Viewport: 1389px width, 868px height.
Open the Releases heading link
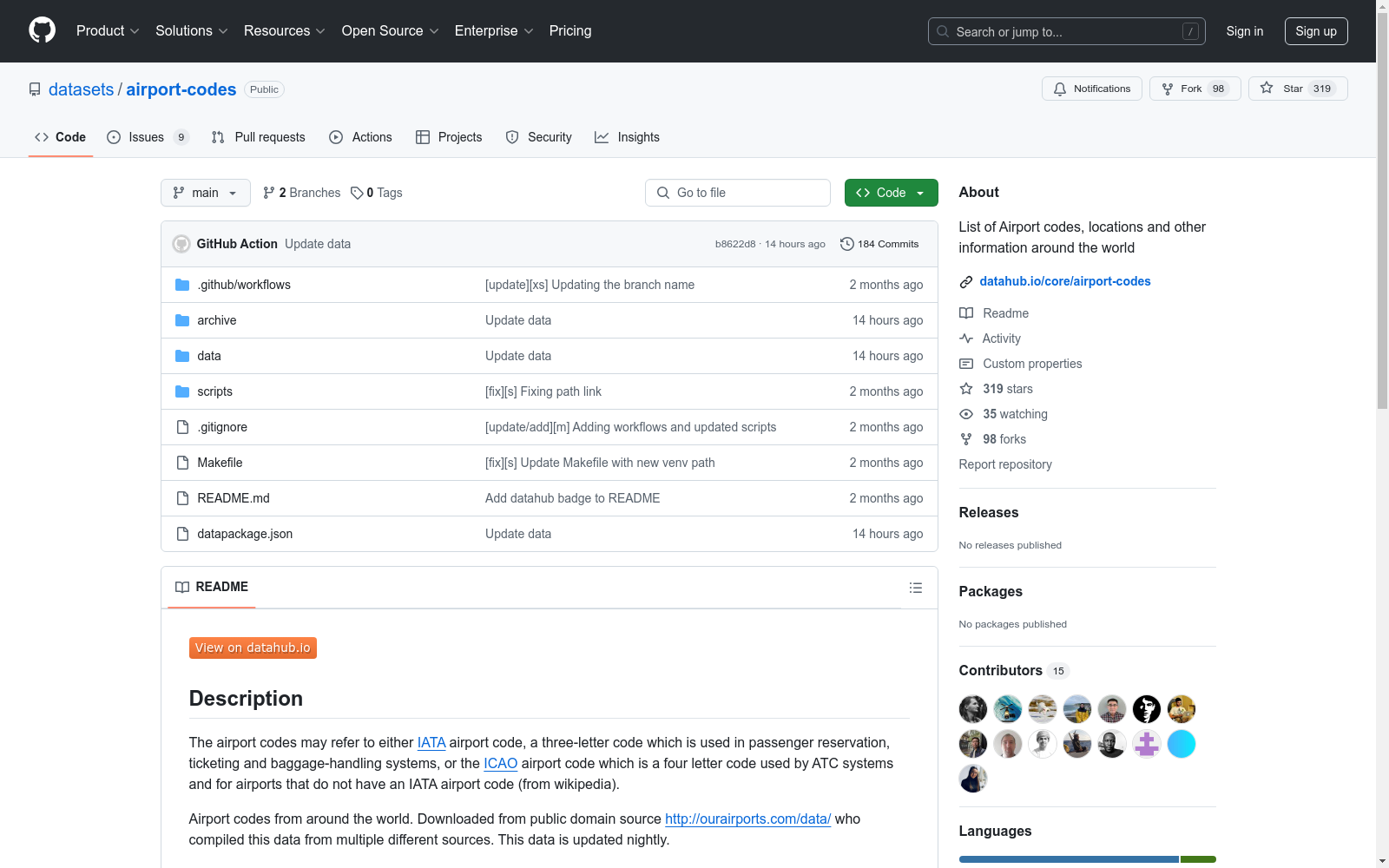[989, 512]
